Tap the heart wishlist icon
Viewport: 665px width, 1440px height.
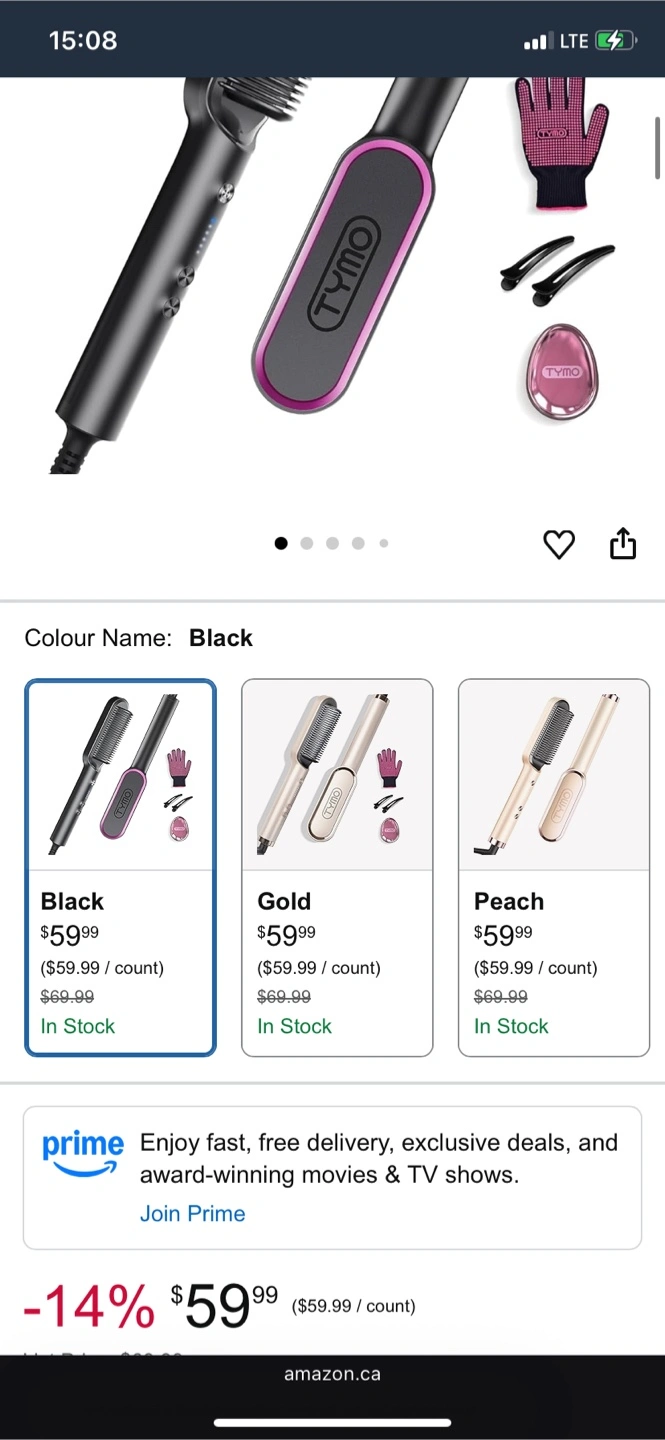tap(559, 544)
